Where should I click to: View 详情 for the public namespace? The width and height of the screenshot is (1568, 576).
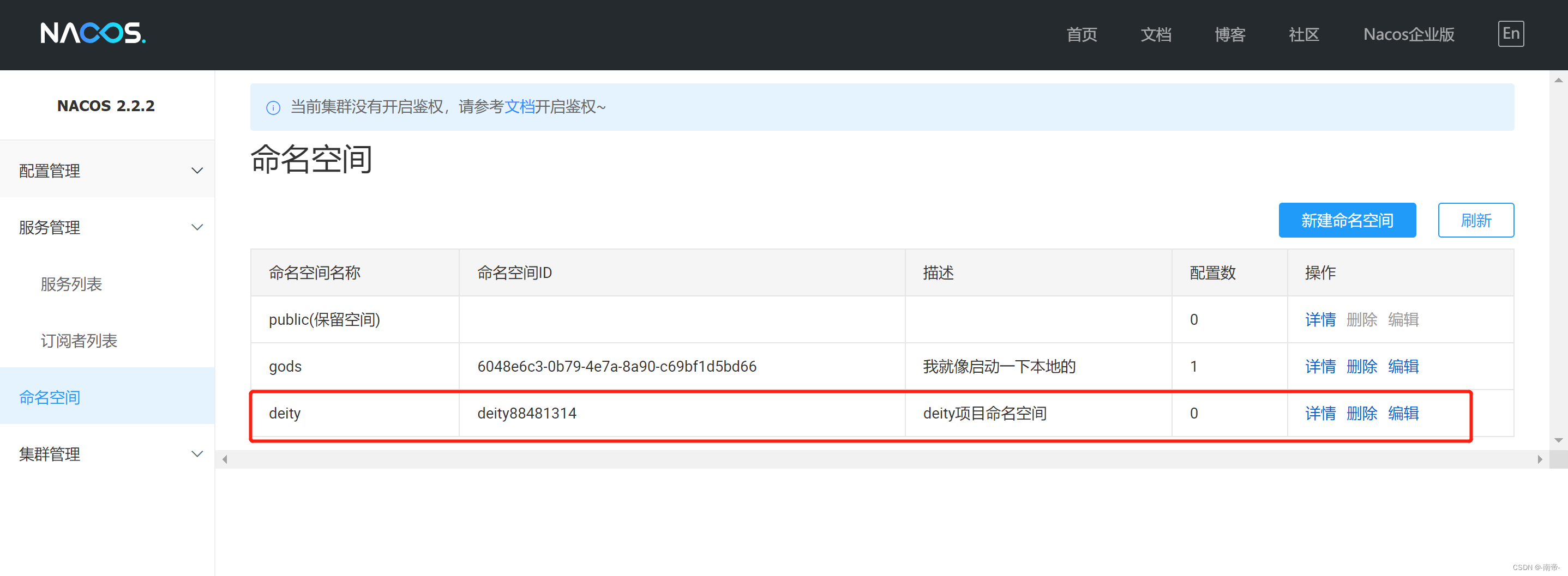[1320, 319]
